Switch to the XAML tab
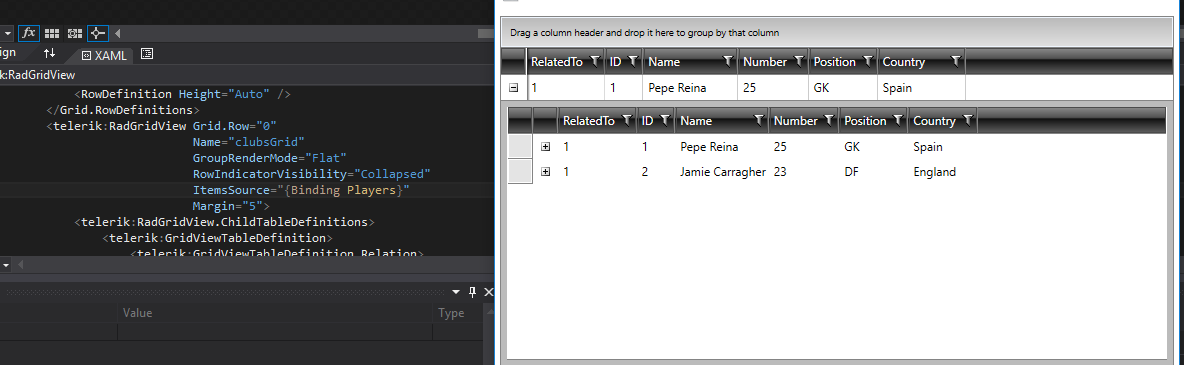This screenshot has height=365, width=1184. click(x=104, y=55)
